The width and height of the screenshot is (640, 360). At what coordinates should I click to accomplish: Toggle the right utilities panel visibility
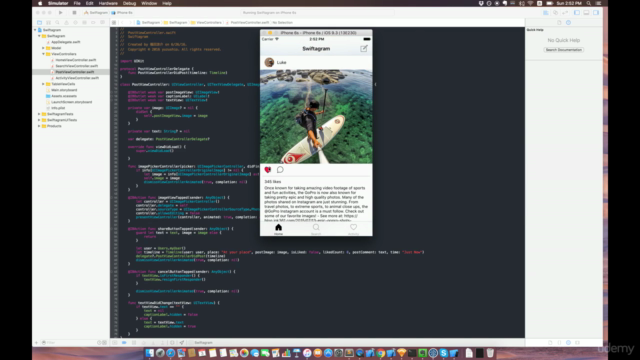(x=596, y=13)
